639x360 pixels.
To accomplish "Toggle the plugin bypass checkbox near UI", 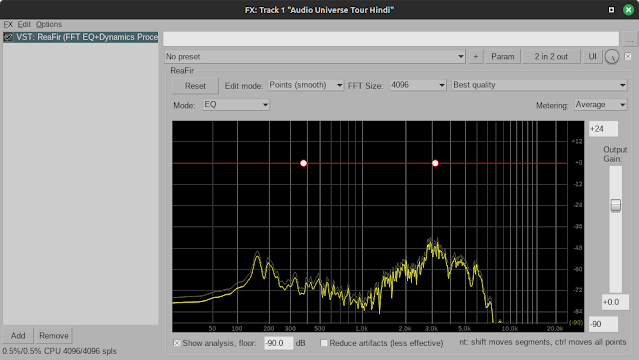I will (628, 56).
